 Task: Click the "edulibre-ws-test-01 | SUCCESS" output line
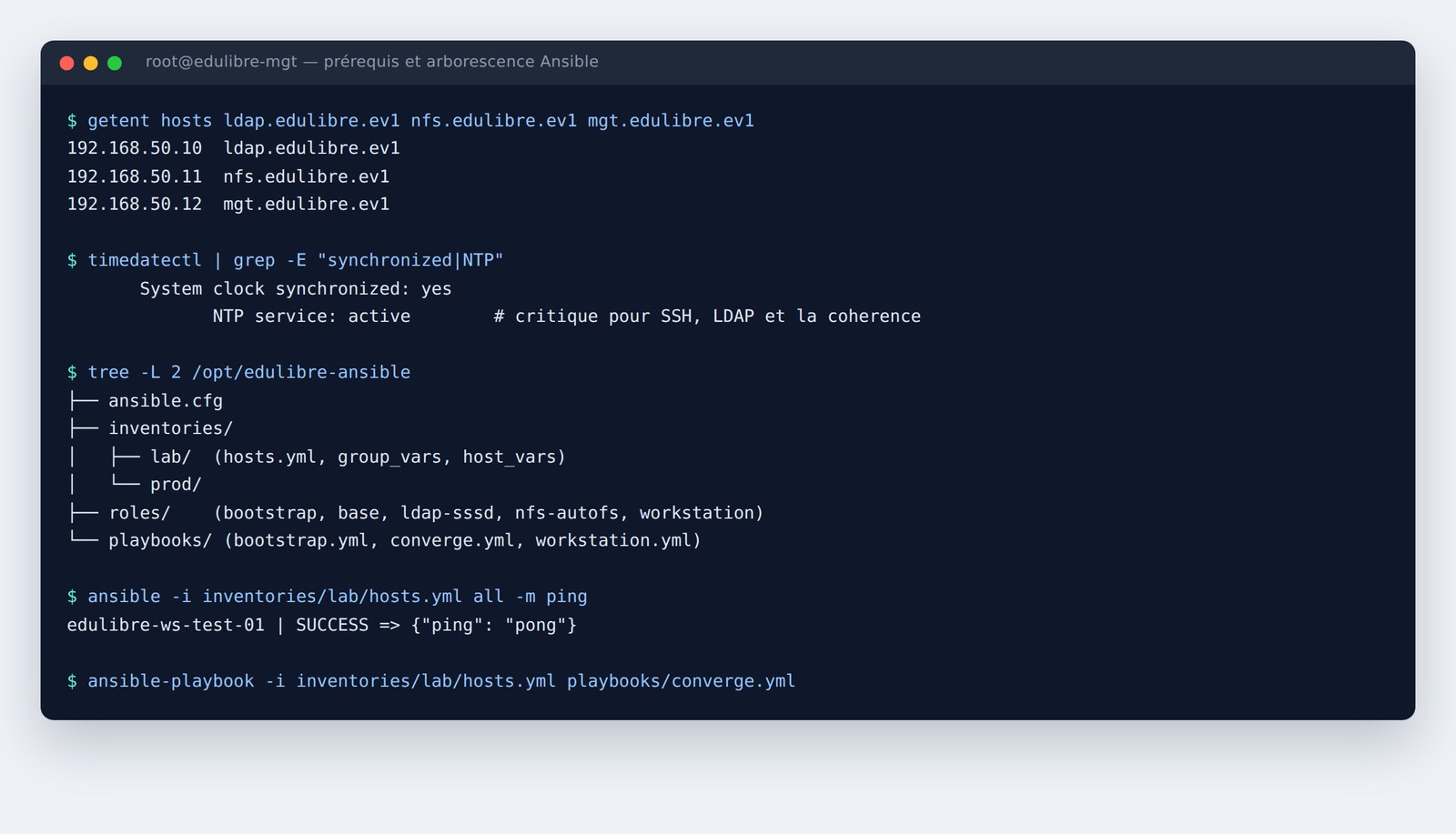click(x=321, y=625)
